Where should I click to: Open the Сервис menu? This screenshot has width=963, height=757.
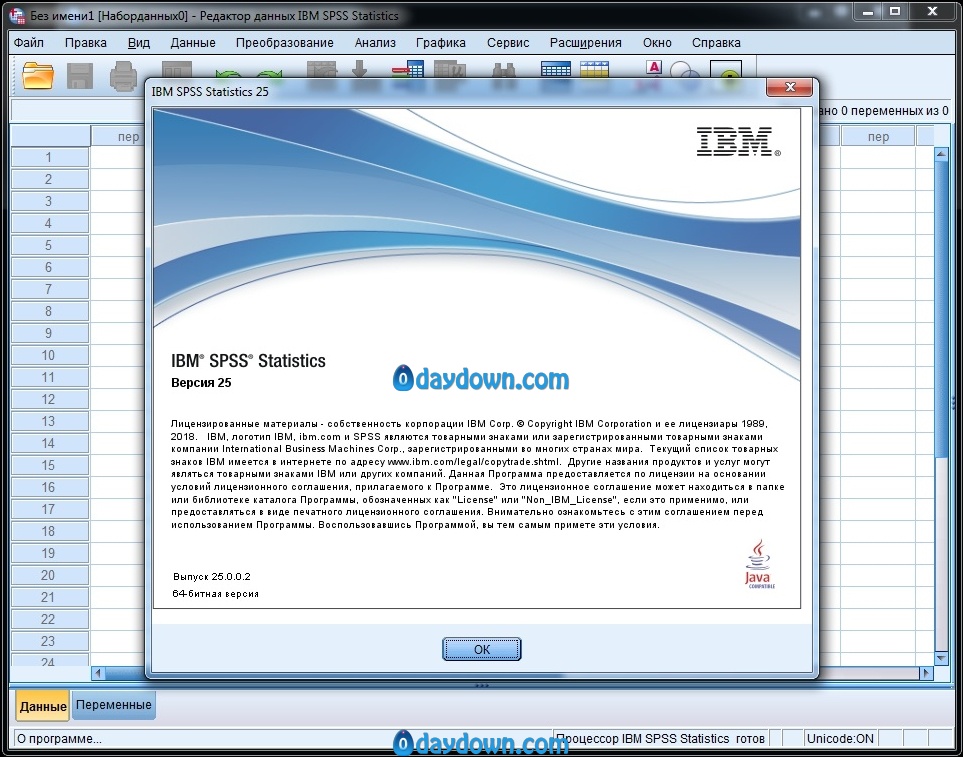pyautogui.click(x=508, y=42)
